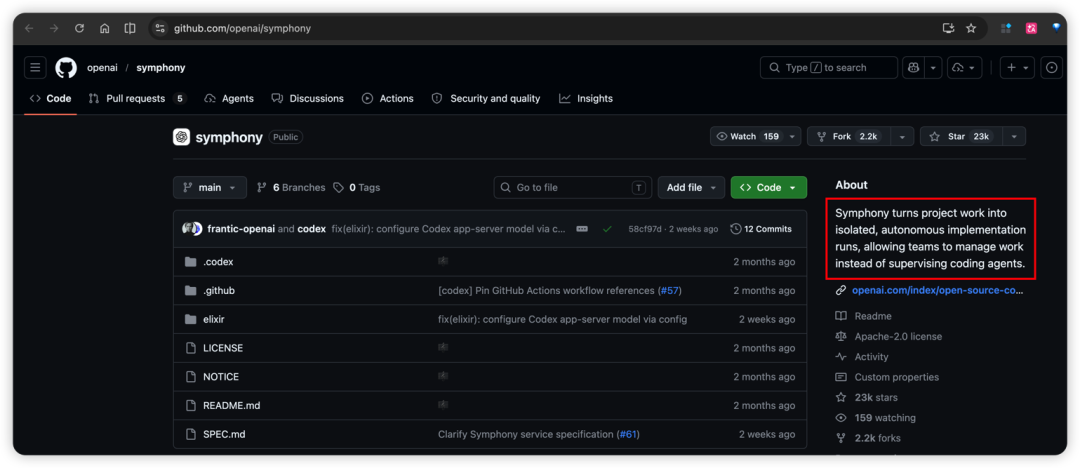Open the browser home icon
The width and height of the screenshot is (1080, 468).
click(105, 28)
